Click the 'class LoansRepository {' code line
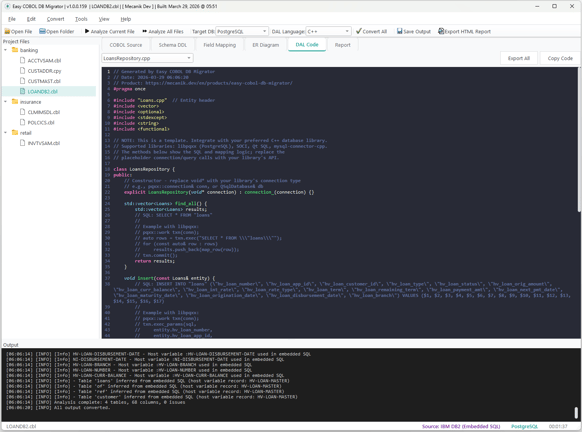Image resolution: width=582 pixels, height=432 pixels. [144, 169]
